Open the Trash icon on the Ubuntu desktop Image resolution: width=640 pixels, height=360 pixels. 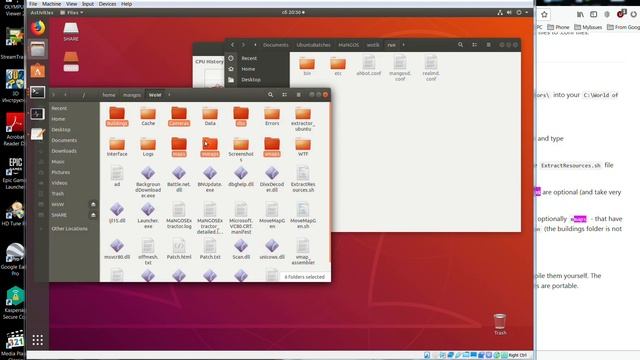500,324
